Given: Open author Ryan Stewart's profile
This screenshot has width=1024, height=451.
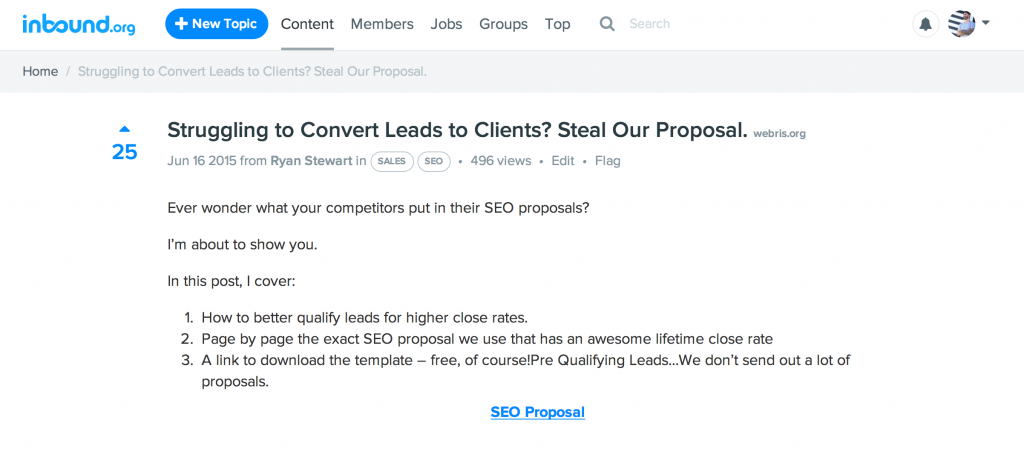Looking at the screenshot, I should pos(311,161).
